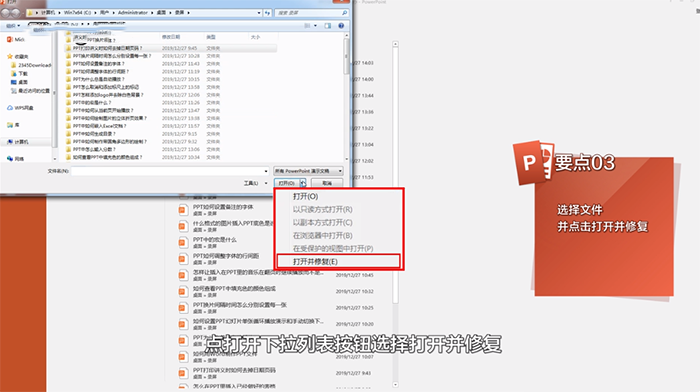Select folder 如何查看PPT中填充色的颜色组成？

pyautogui.click(x=107, y=157)
